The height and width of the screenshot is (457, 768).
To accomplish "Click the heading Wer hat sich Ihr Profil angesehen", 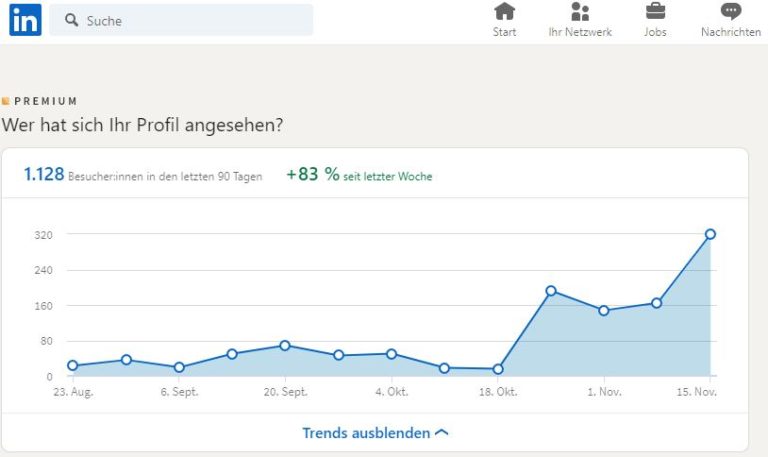I will pos(142,125).
